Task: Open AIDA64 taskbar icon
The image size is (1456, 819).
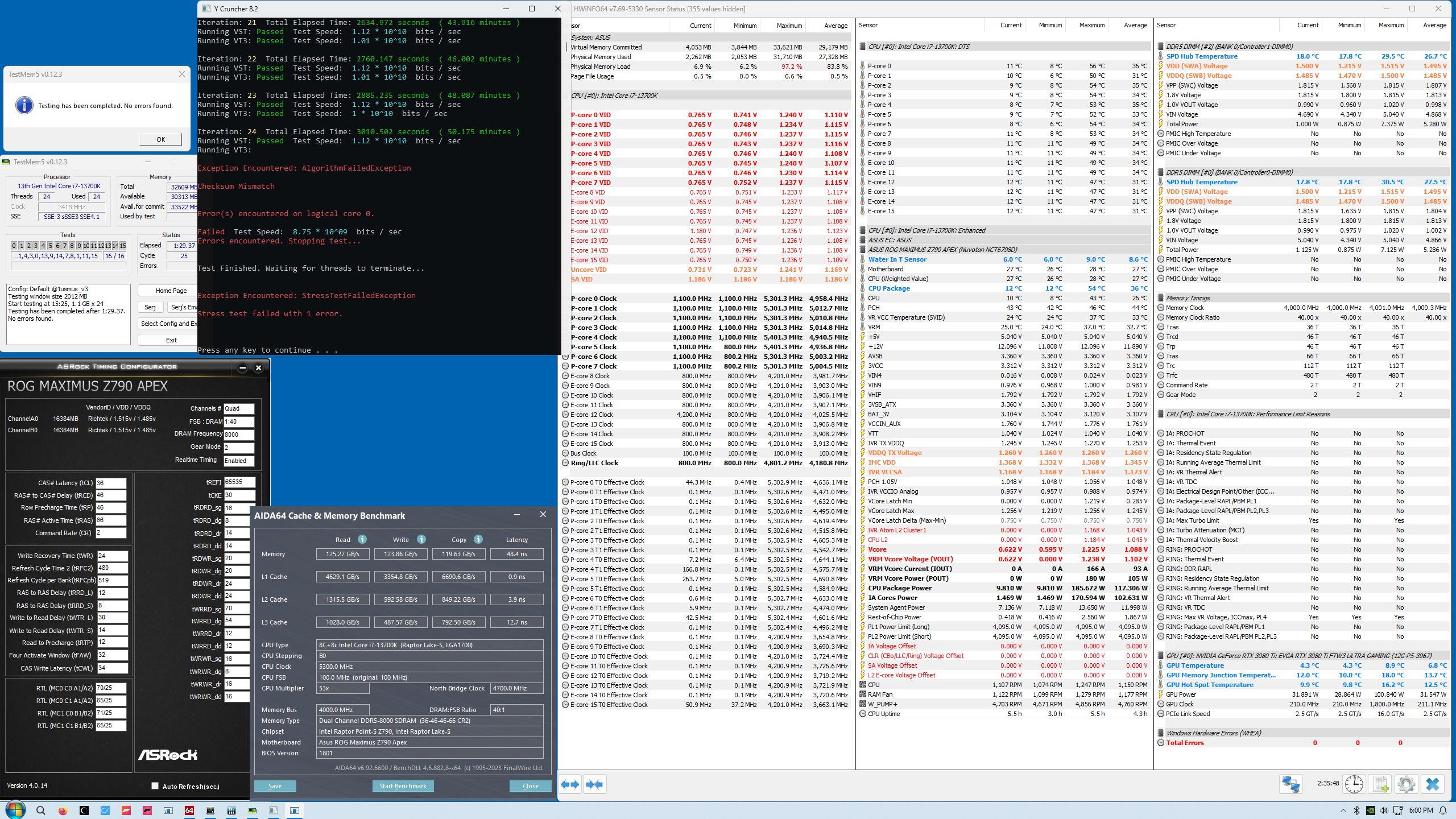Action: (x=189, y=810)
